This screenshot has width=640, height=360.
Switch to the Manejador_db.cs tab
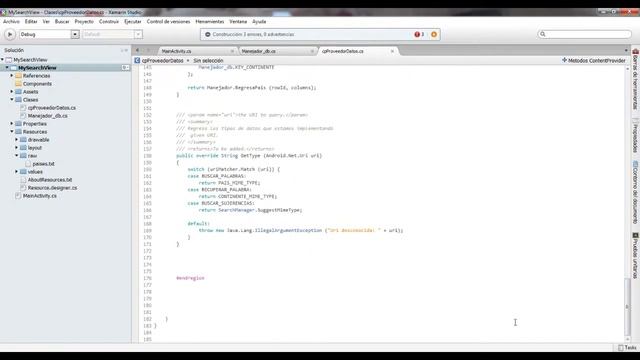point(258,51)
